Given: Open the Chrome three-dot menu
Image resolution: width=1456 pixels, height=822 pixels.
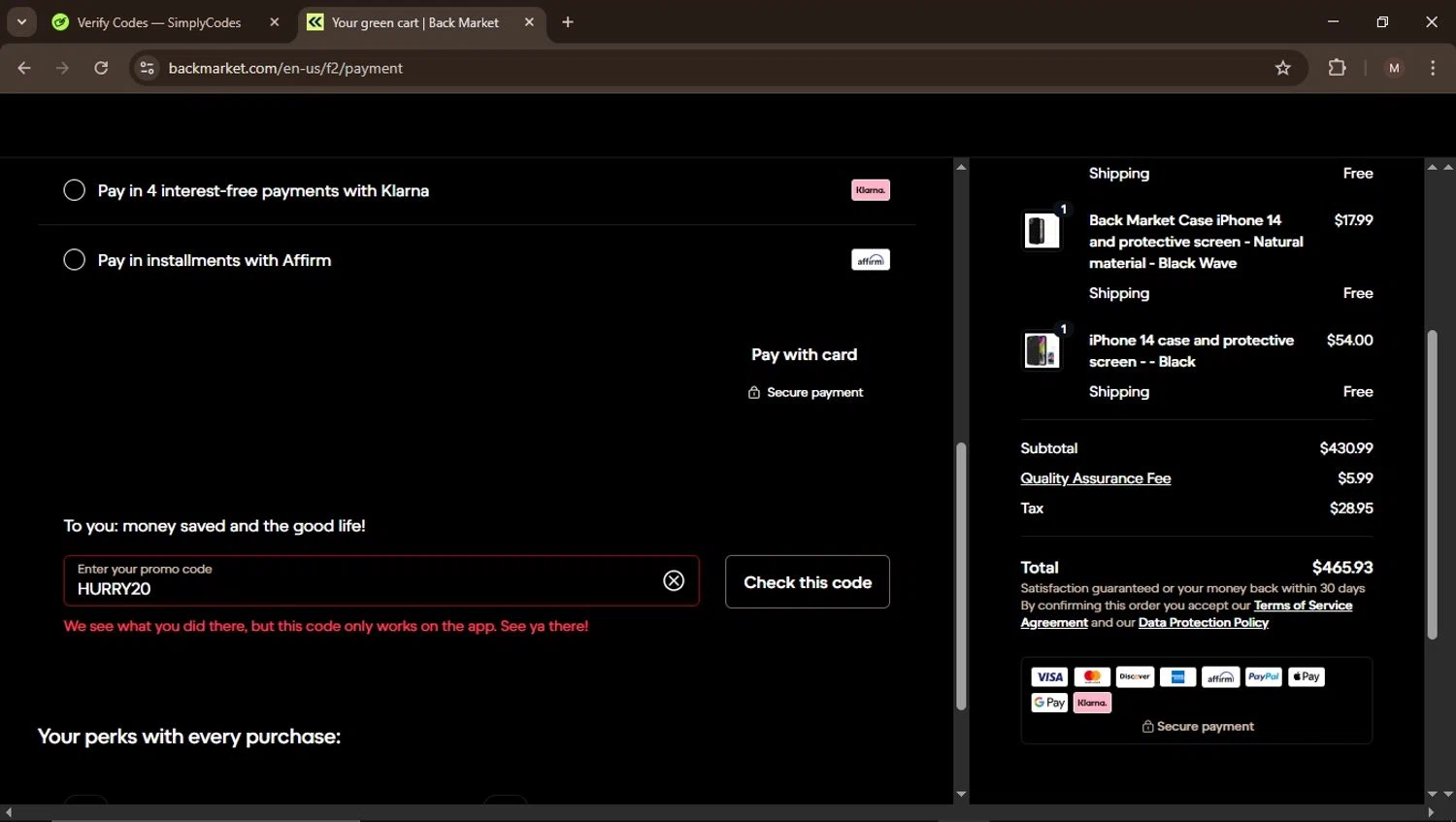Looking at the screenshot, I should [1433, 68].
